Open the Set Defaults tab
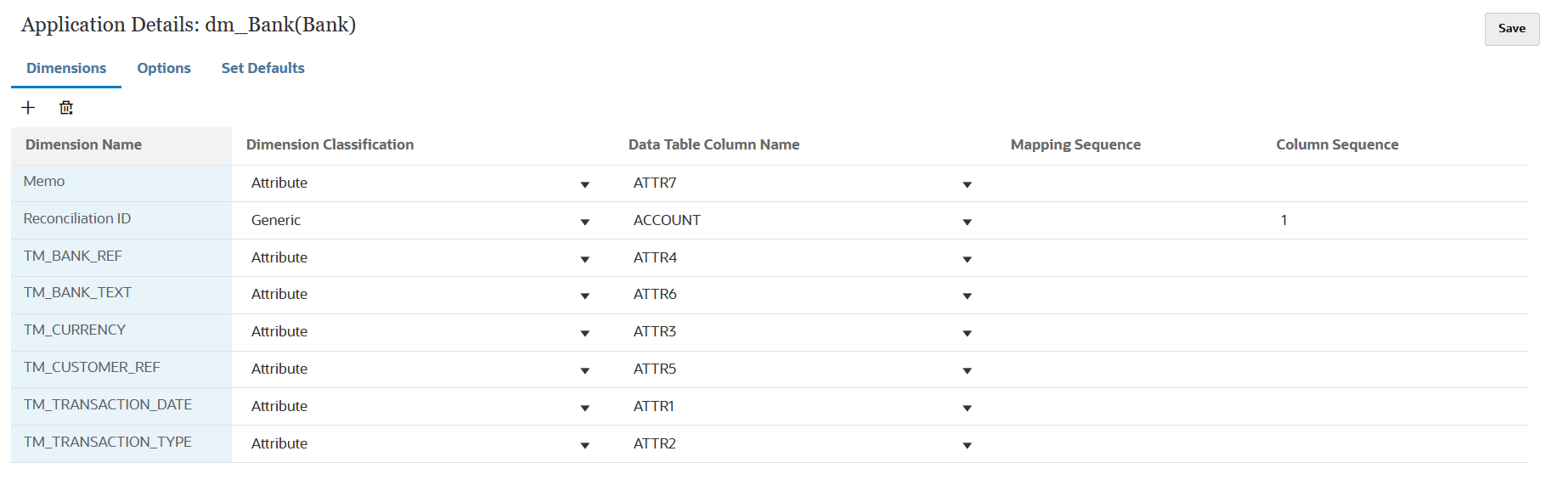The width and height of the screenshot is (1568, 502). (262, 68)
